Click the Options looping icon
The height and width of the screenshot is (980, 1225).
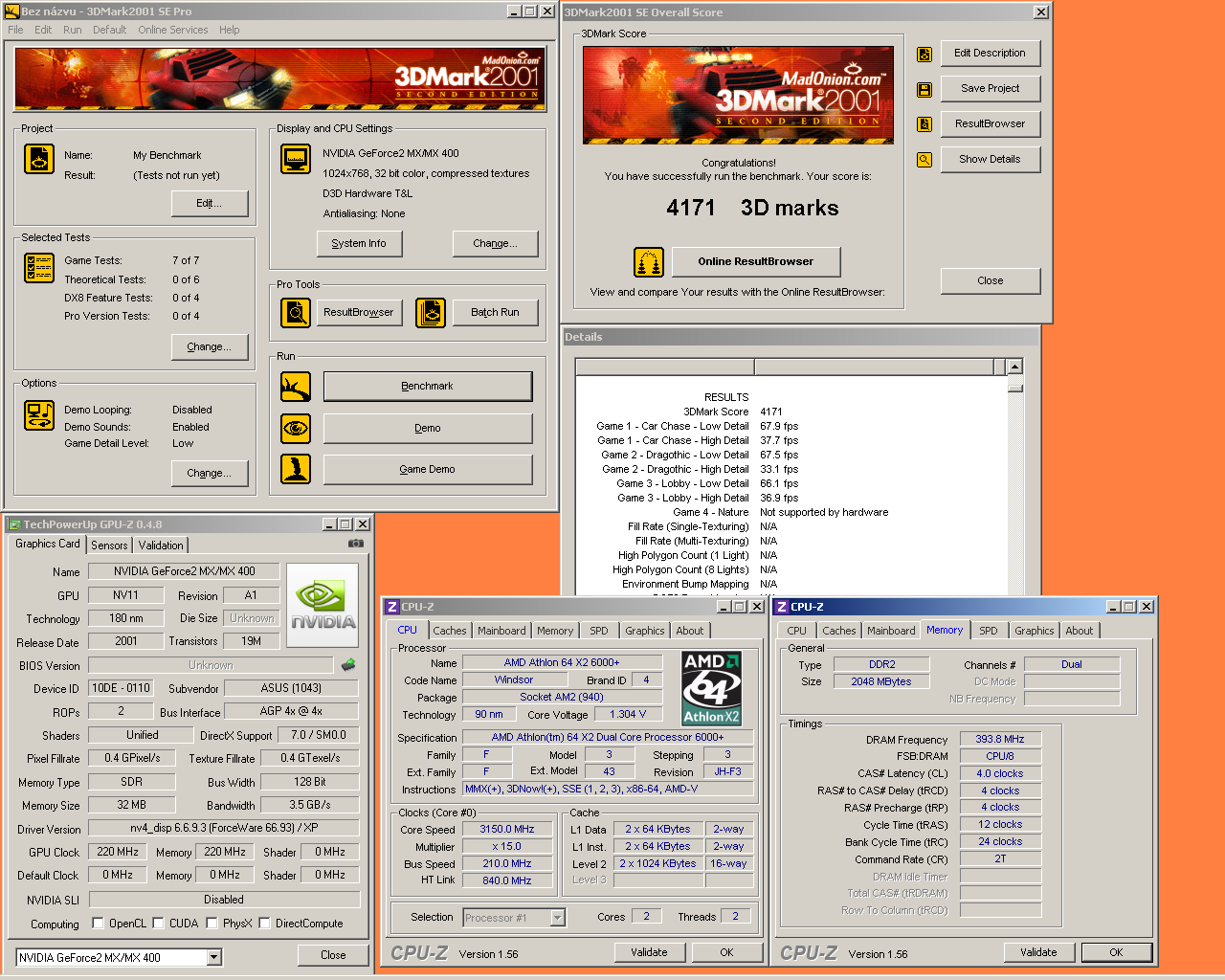pyautogui.click(x=39, y=415)
